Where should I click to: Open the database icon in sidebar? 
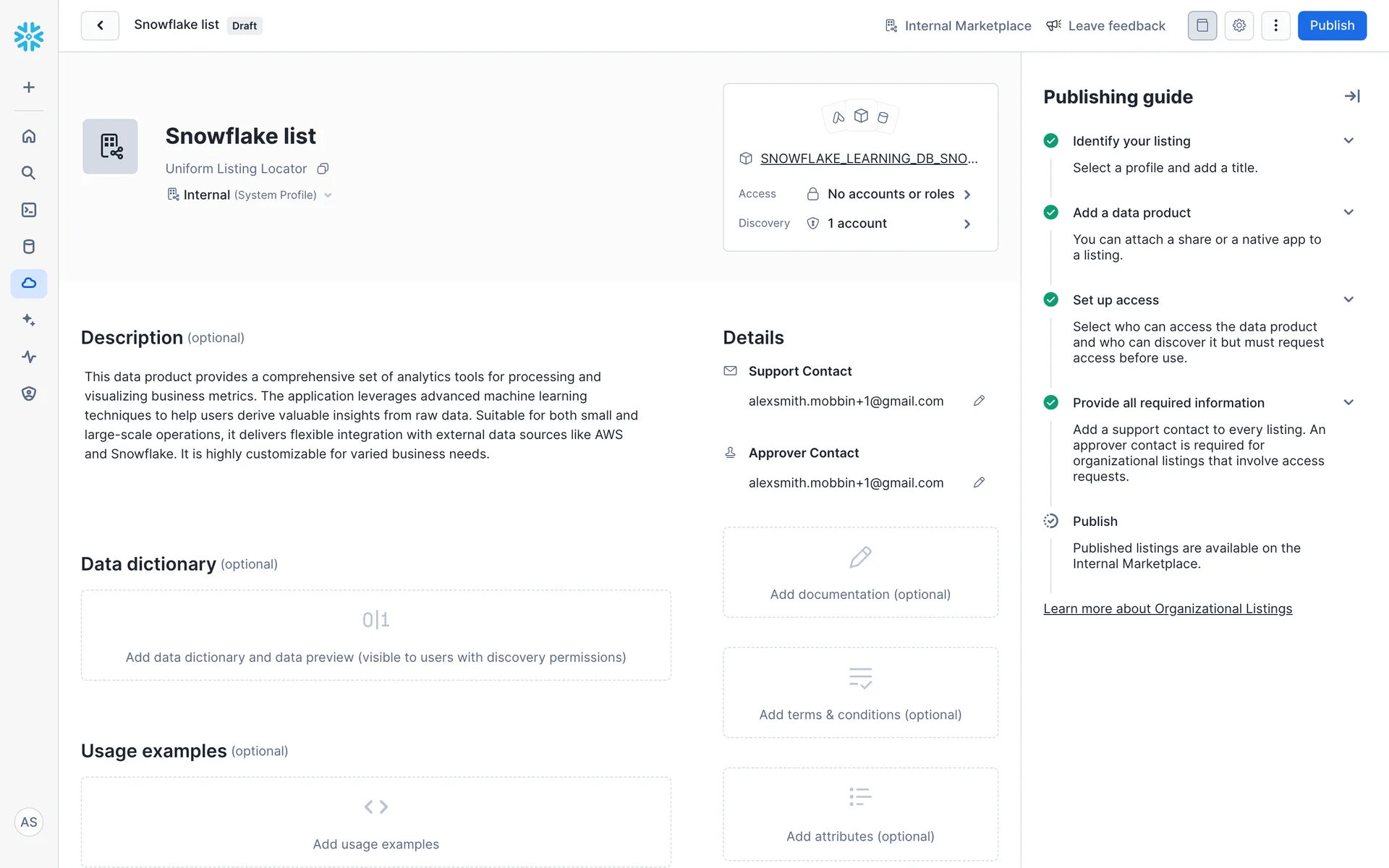click(x=29, y=247)
